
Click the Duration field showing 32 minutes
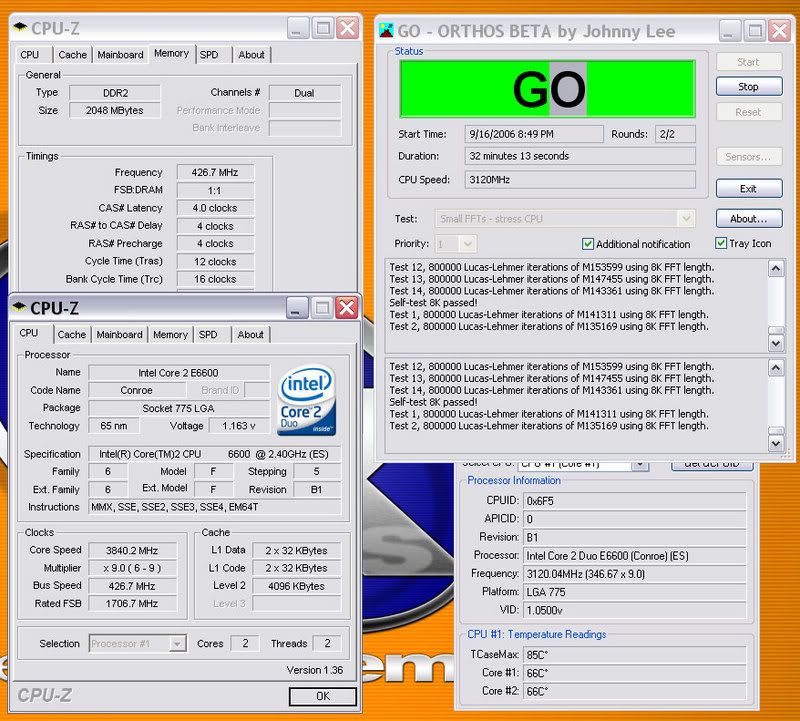coord(580,156)
